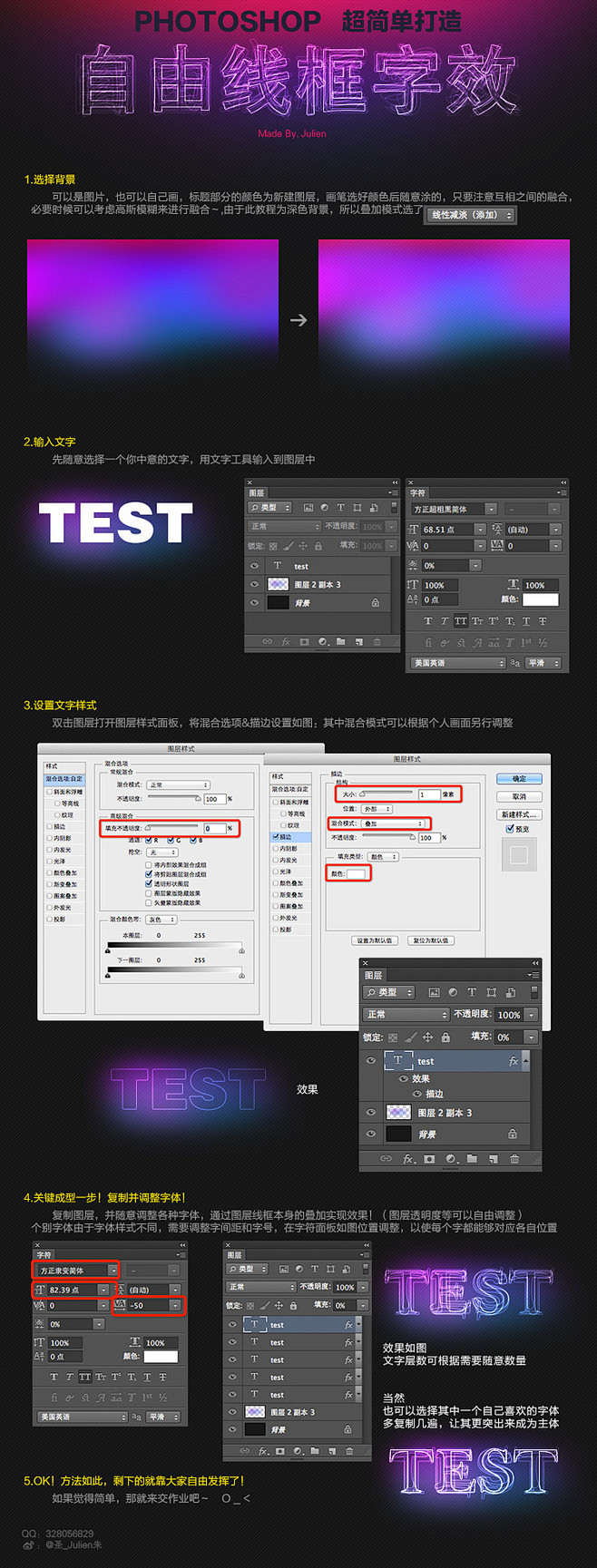Click new adjustment layer icon in 描边 effect Layers panel
Screen dimensions: 597x1568
point(451,1159)
